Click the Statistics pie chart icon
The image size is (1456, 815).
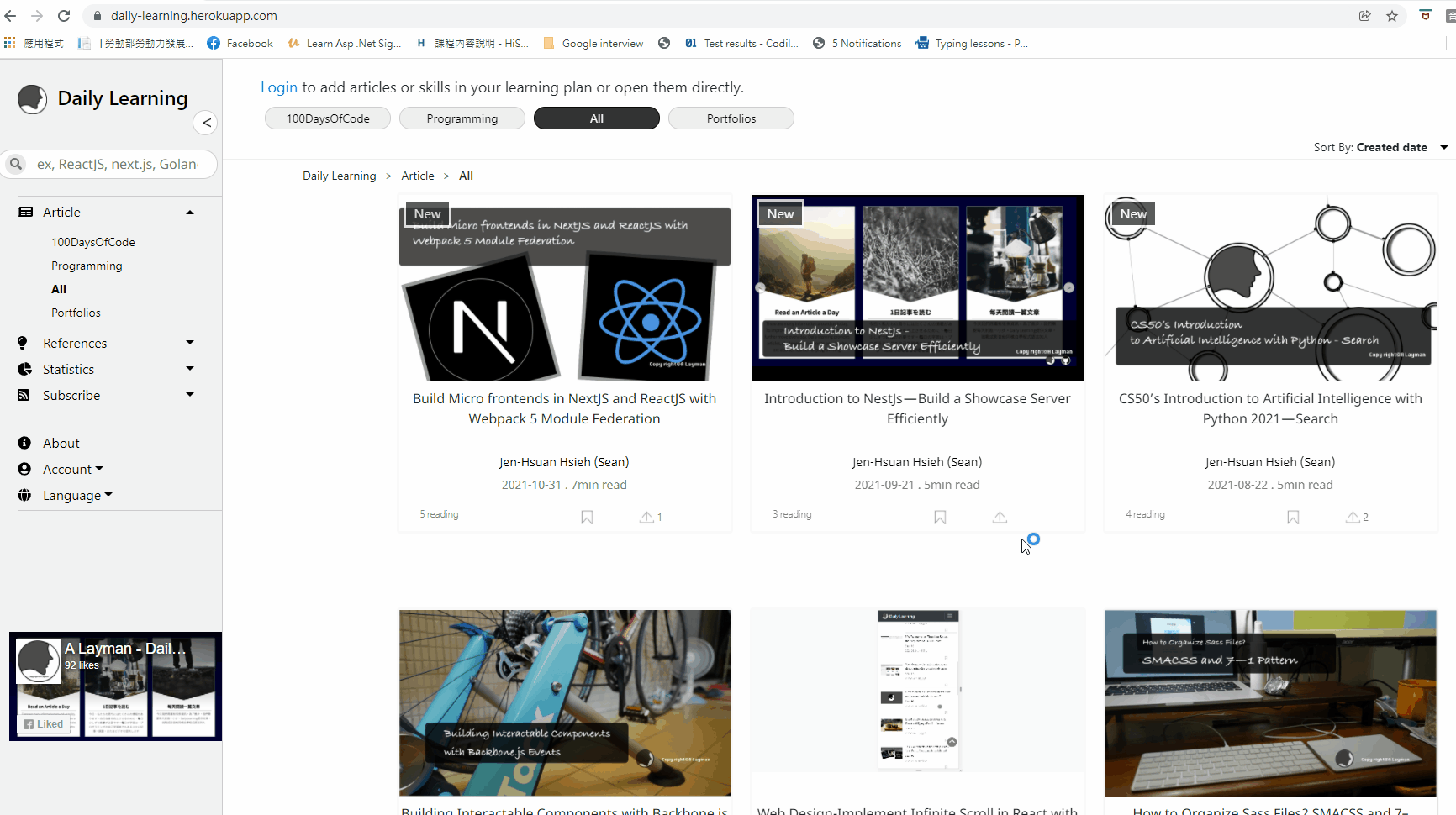pyautogui.click(x=24, y=369)
